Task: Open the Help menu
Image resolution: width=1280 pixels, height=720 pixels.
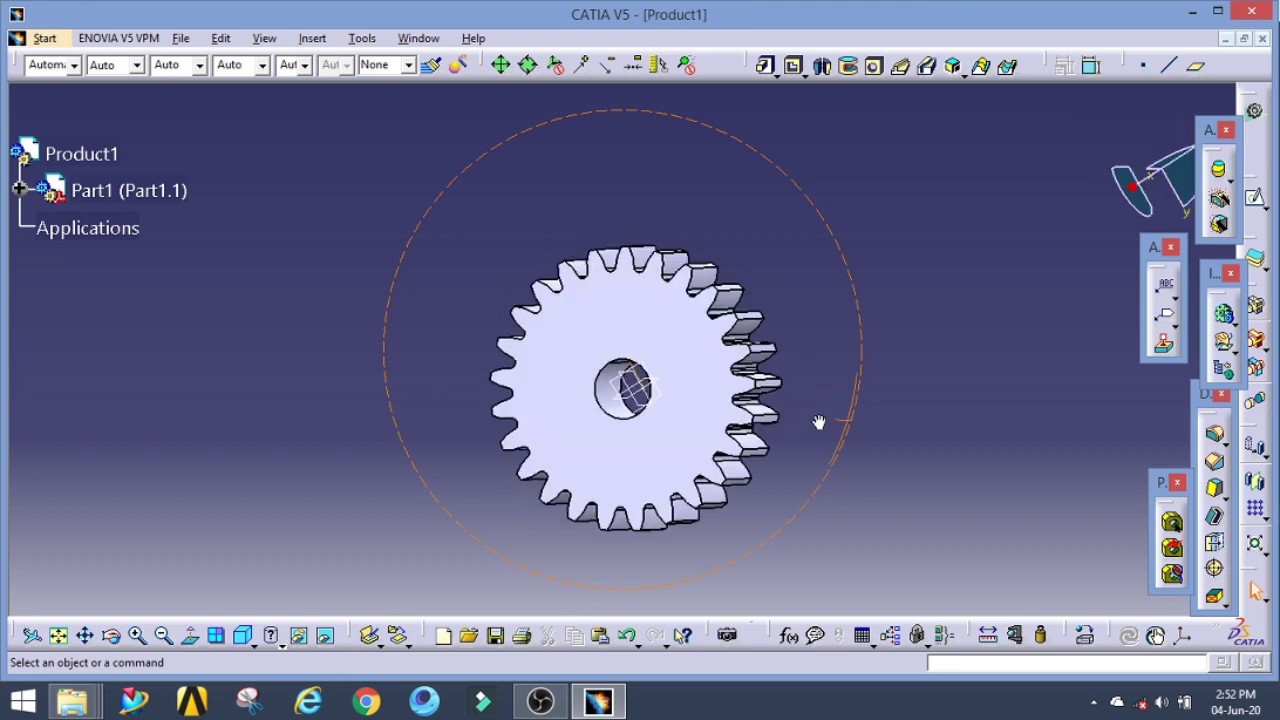Action: 473,38
